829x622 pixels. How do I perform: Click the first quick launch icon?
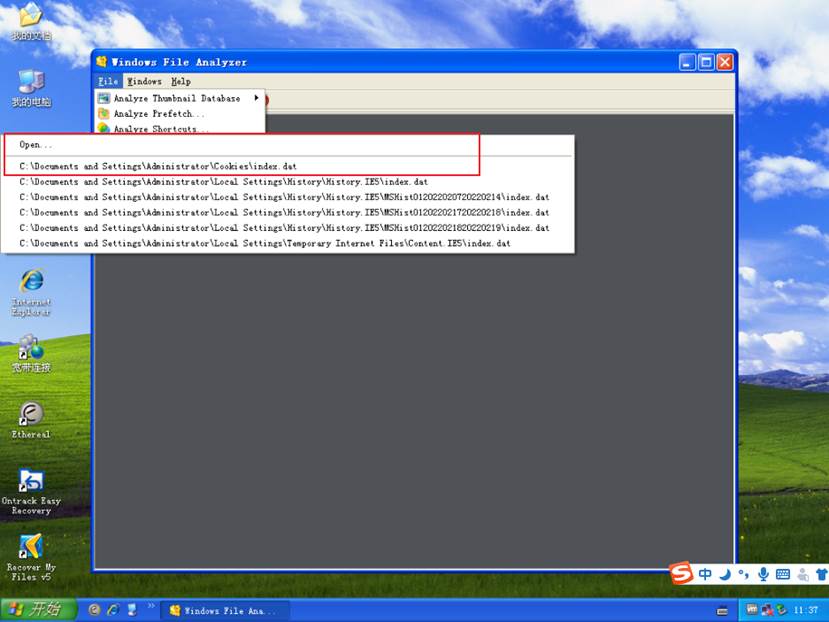[x=94, y=610]
